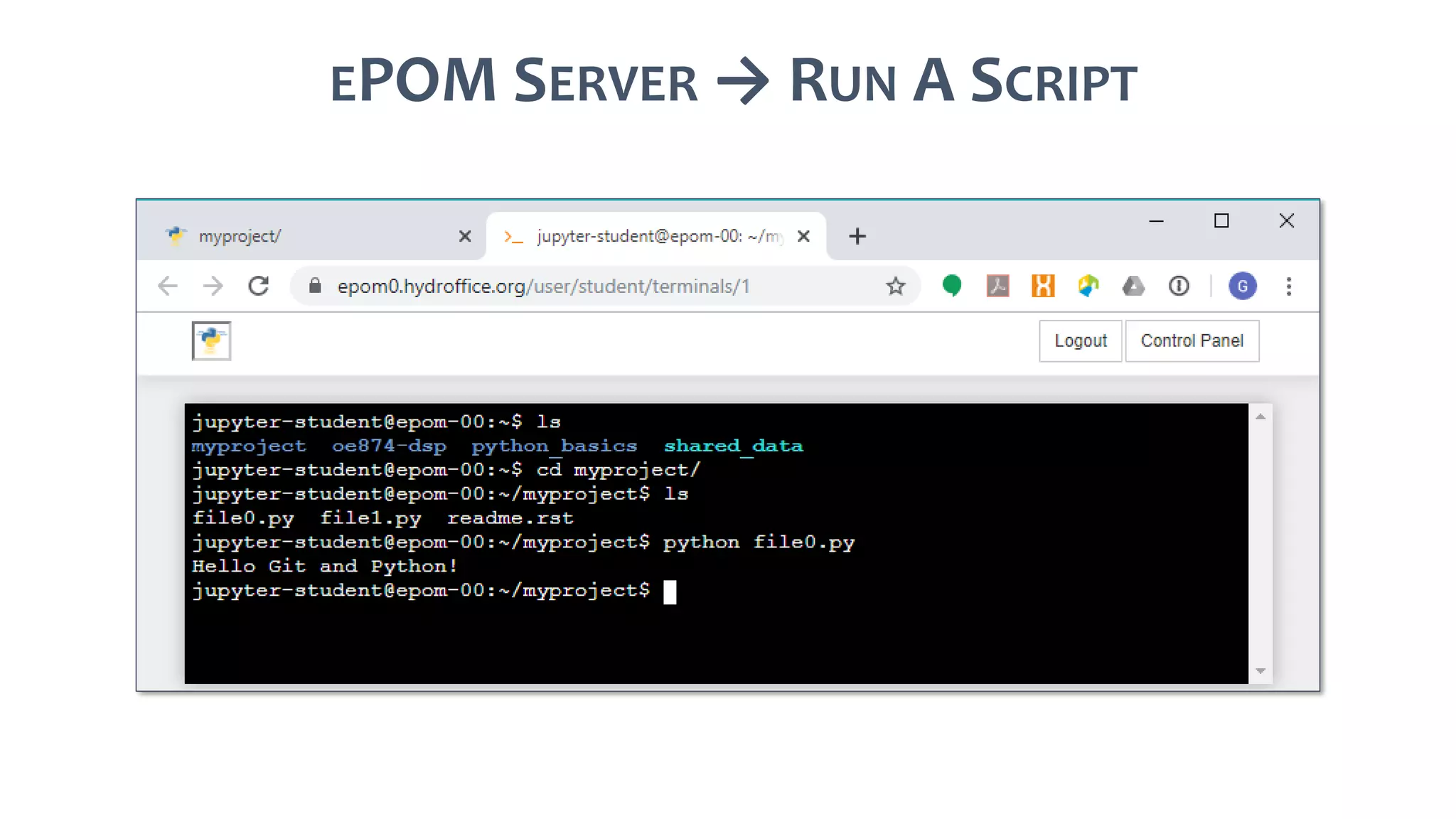Open the colorful Python-like extension icon
1456x819 pixels.
[x=1088, y=286]
